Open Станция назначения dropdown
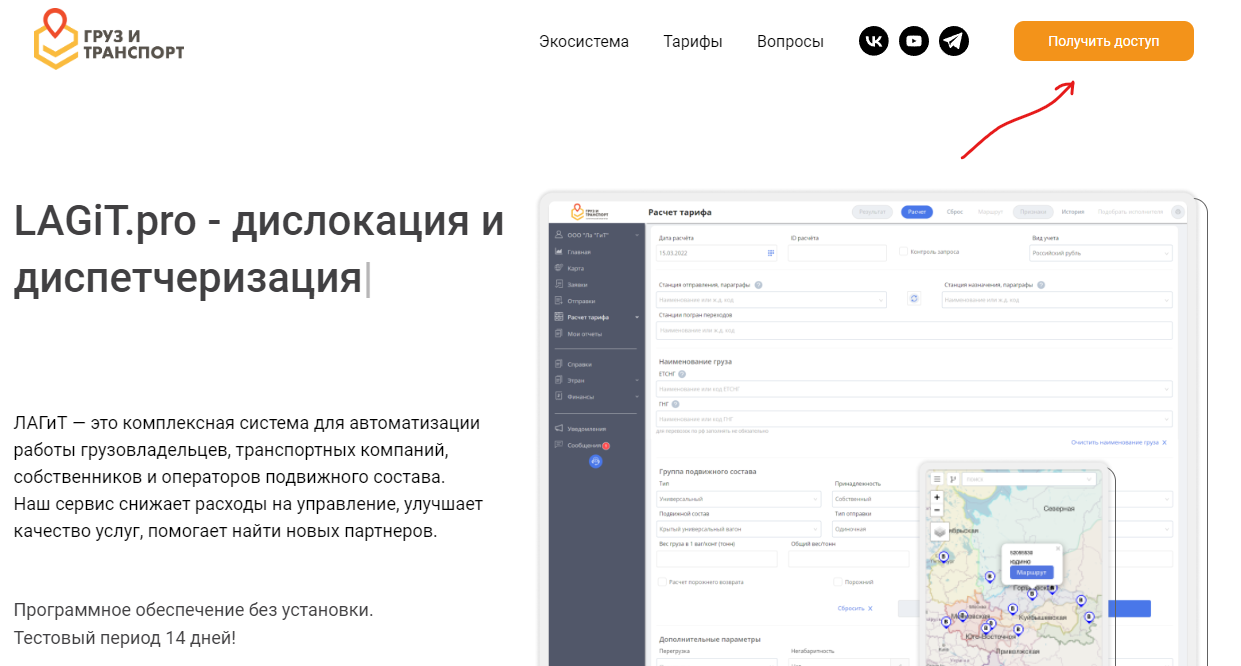The image size is (1241, 666). [1057, 299]
